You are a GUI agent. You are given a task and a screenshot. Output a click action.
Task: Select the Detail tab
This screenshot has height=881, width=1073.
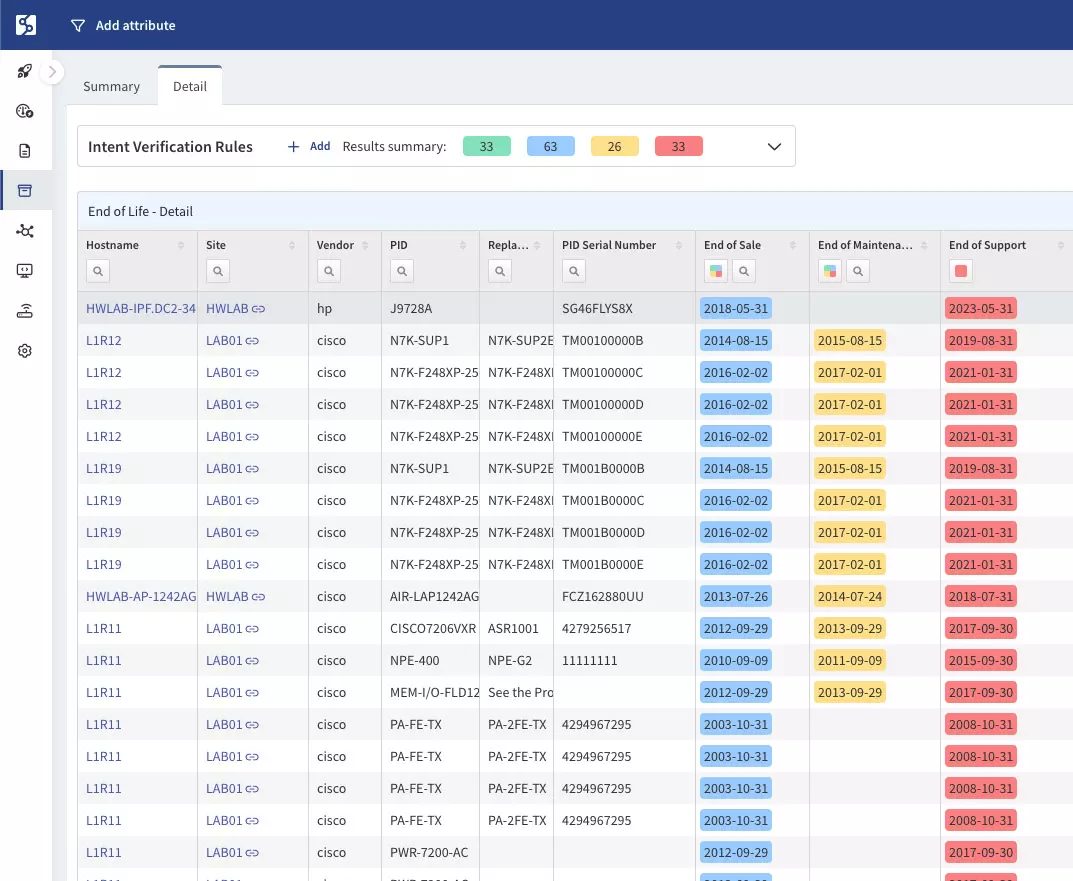pyautogui.click(x=190, y=86)
